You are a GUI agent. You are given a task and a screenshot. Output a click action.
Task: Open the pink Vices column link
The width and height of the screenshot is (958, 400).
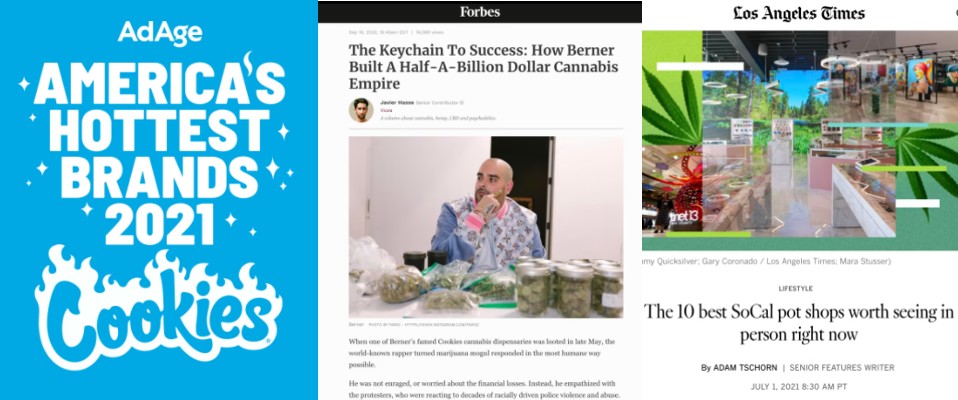pos(386,111)
